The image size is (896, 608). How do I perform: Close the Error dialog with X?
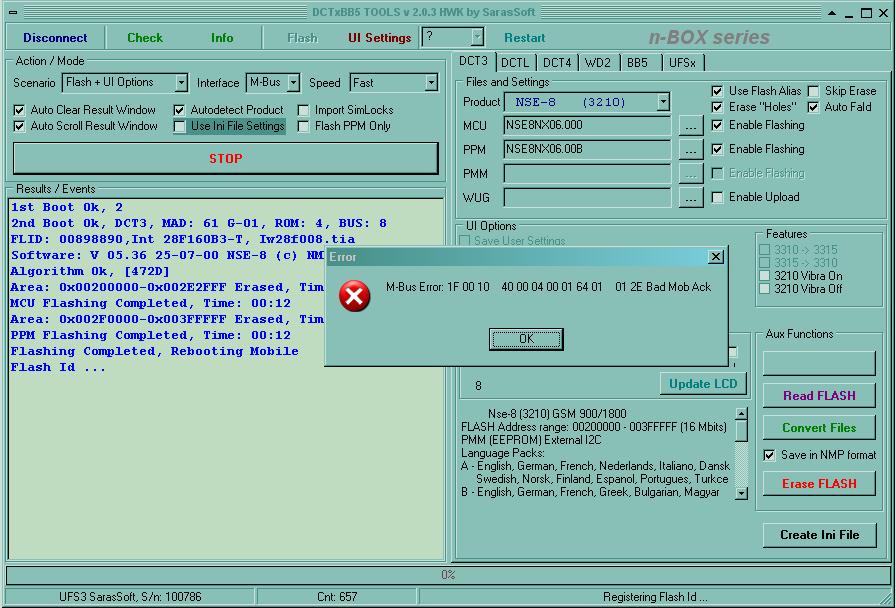pyautogui.click(x=715, y=257)
